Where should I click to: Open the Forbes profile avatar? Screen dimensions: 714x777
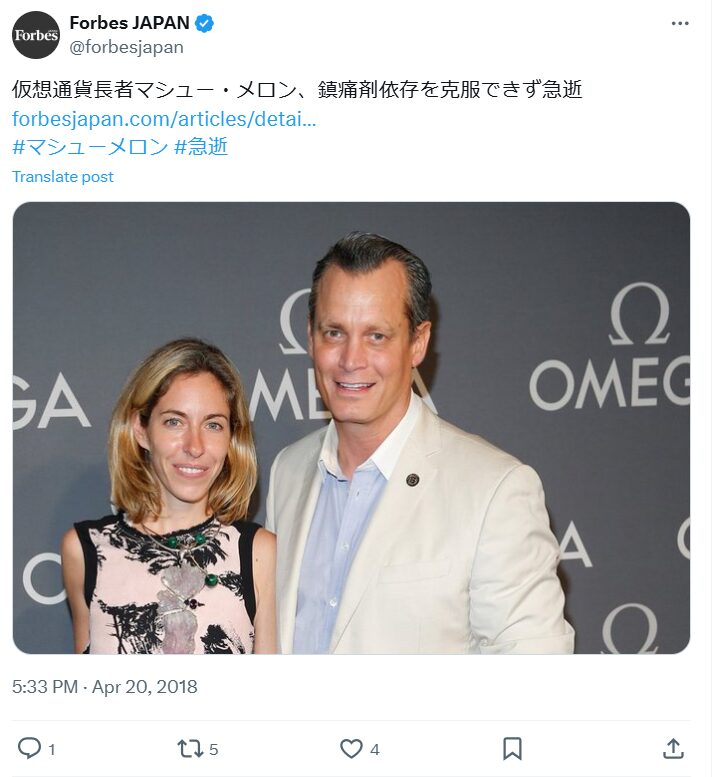tap(36, 35)
